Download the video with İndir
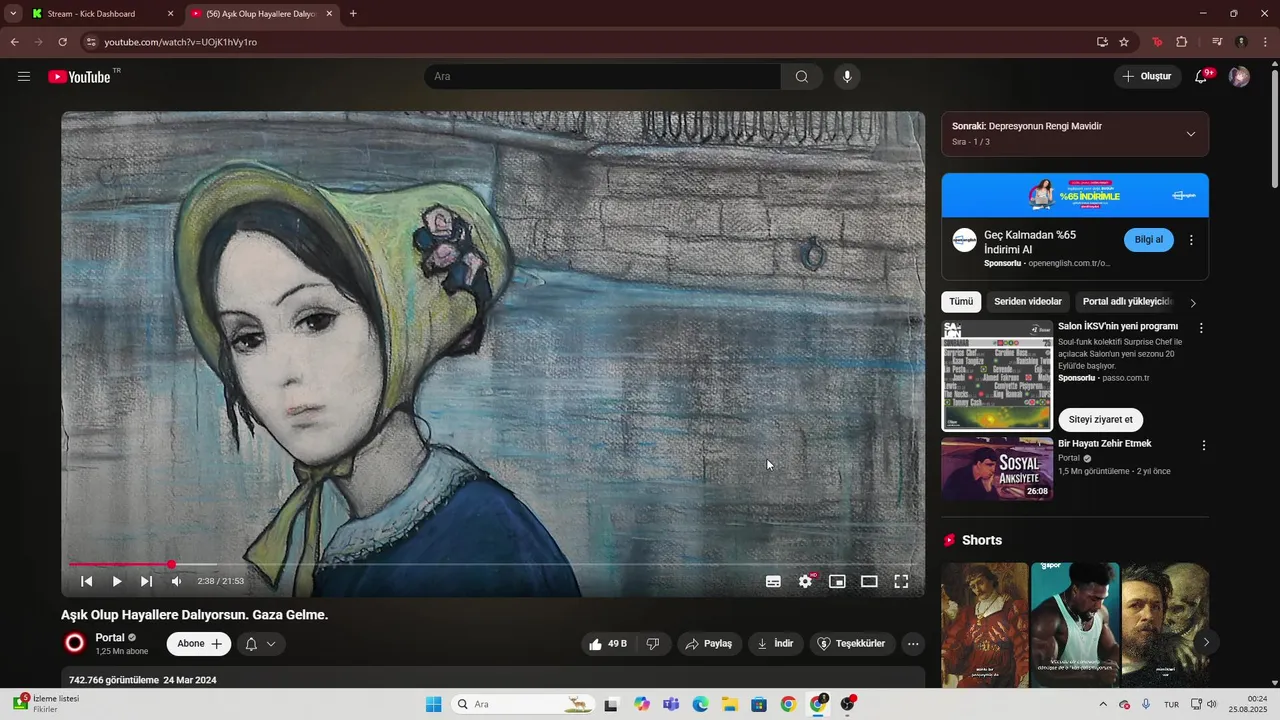 tap(775, 644)
